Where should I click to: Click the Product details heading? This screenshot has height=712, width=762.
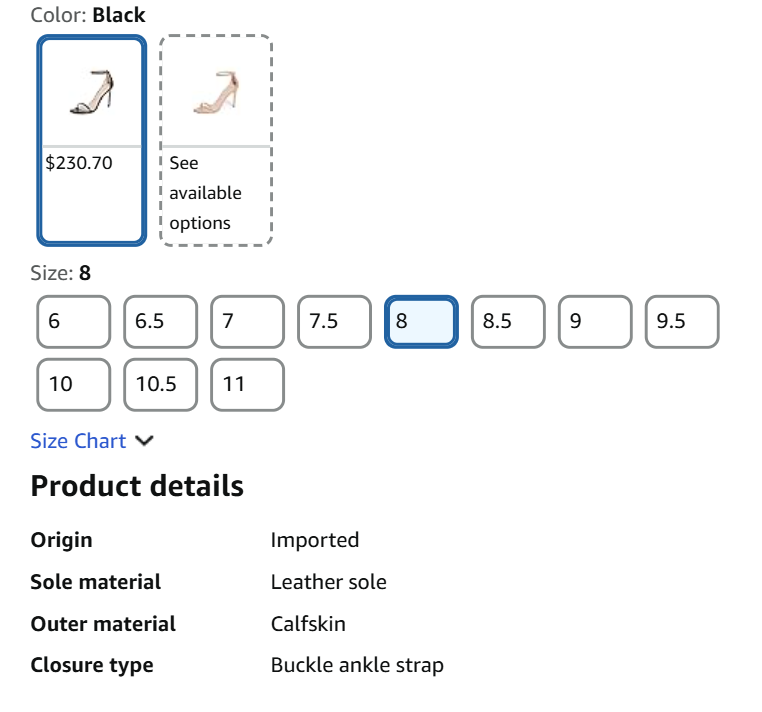[137, 486]
